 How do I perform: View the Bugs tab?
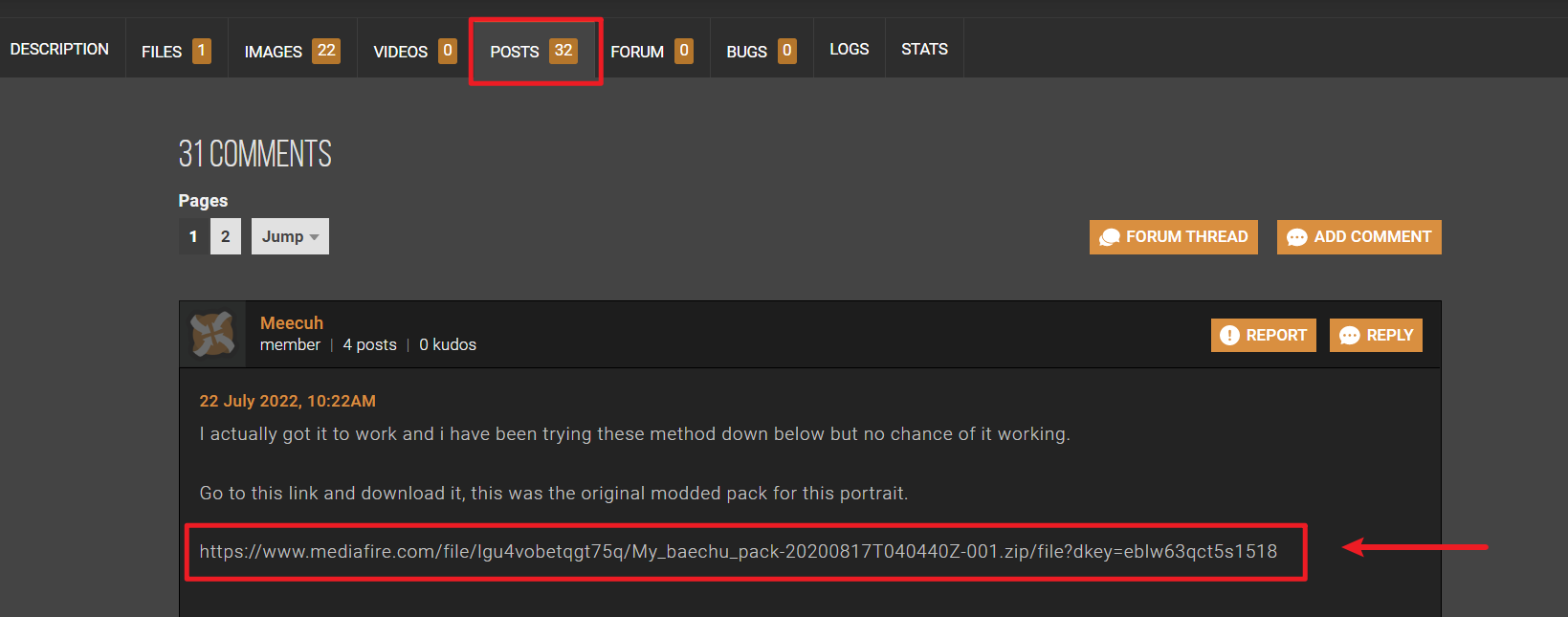click(762, 51)
